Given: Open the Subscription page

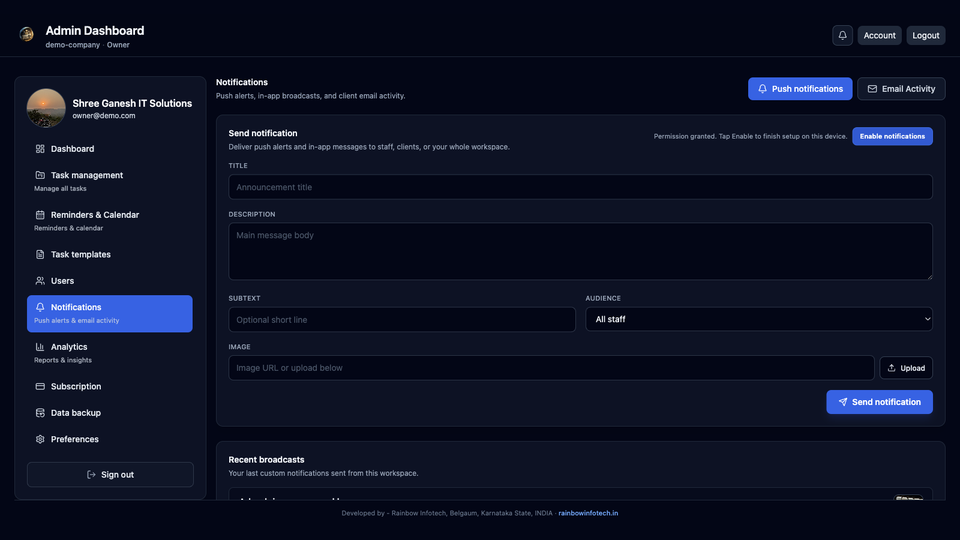Looking at the screenshot, I should pyautogui.click(x=110, y=386).
